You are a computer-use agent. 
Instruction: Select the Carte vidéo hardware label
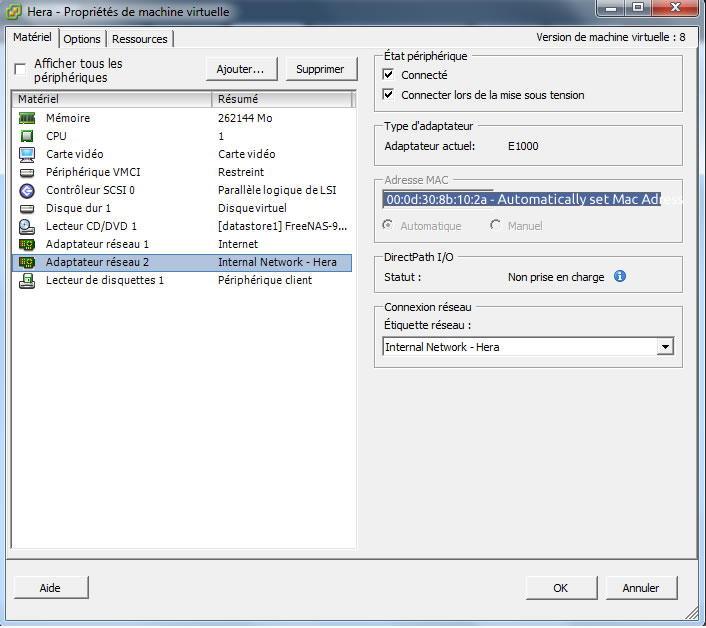tap(75, 154)
